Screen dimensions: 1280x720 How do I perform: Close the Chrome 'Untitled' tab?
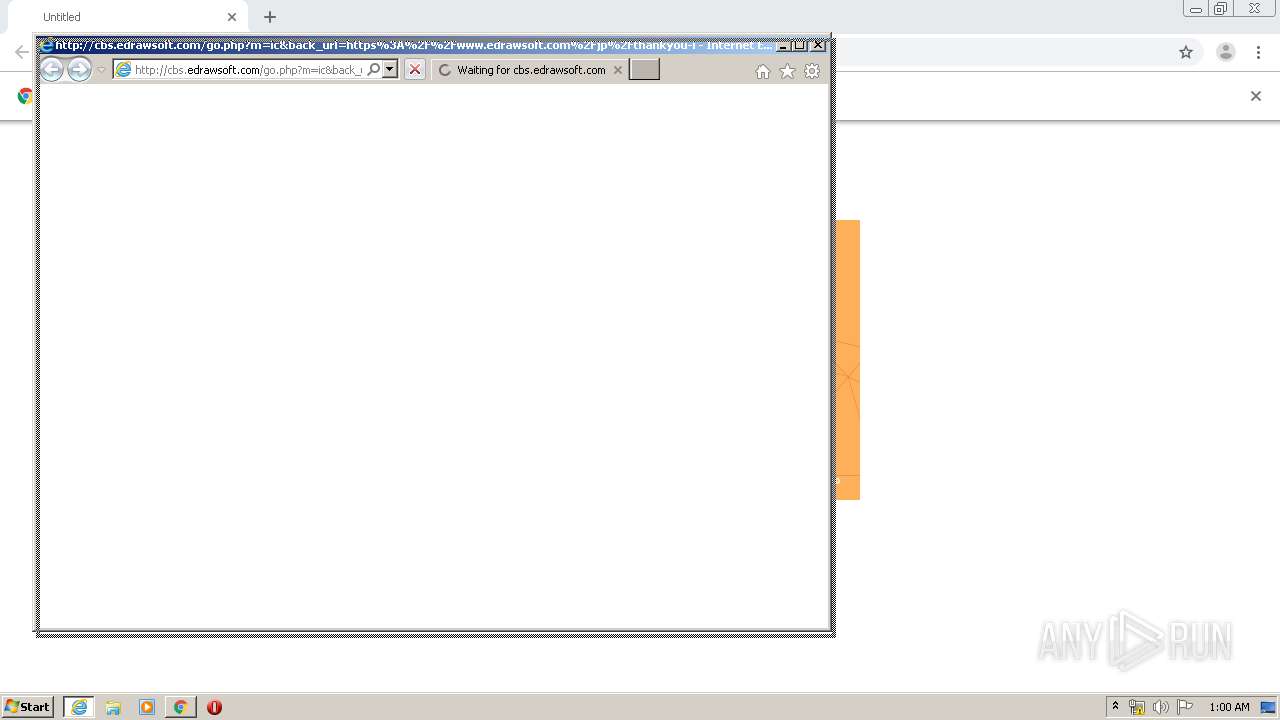232,17
